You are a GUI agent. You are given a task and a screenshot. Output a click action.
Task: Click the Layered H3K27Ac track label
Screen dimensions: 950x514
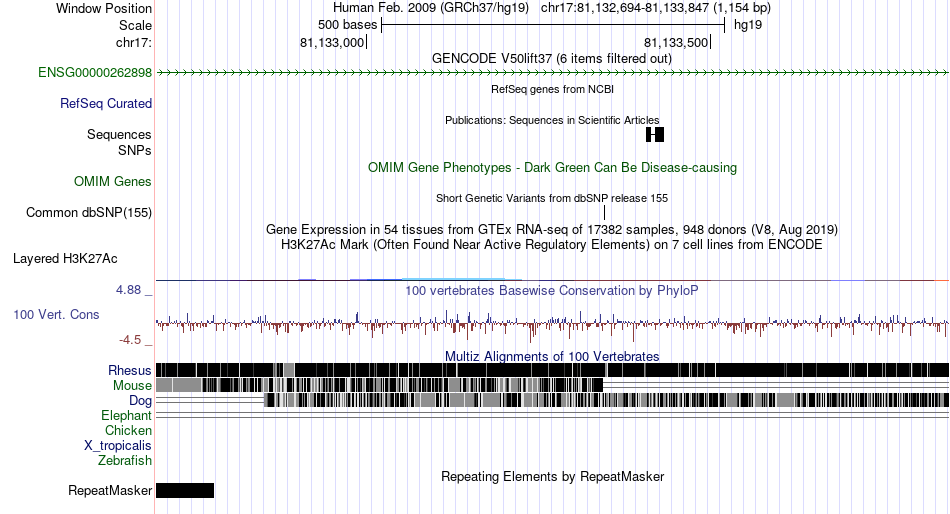65,259
